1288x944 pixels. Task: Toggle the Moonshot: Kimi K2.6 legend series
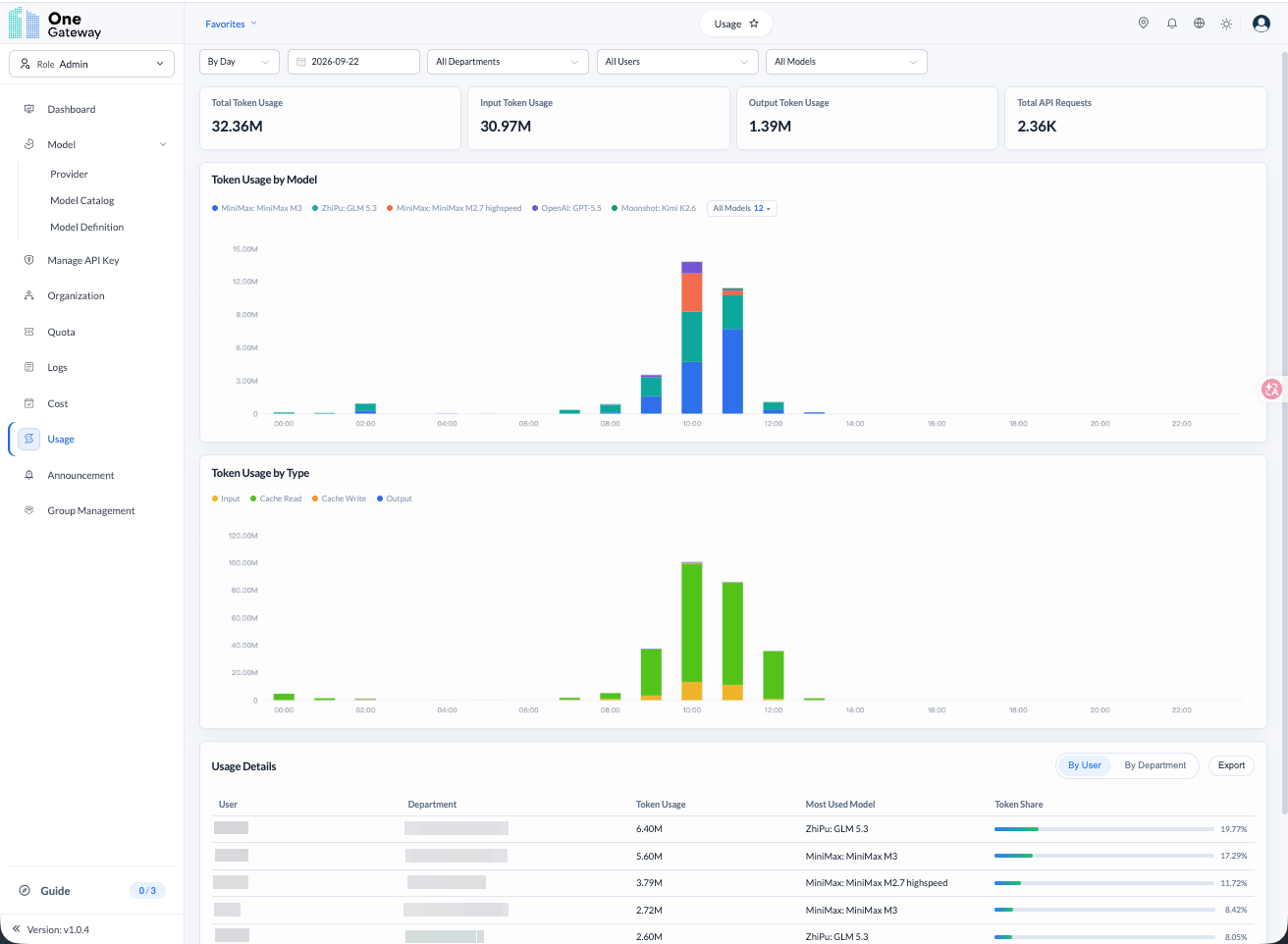[654, 208]
